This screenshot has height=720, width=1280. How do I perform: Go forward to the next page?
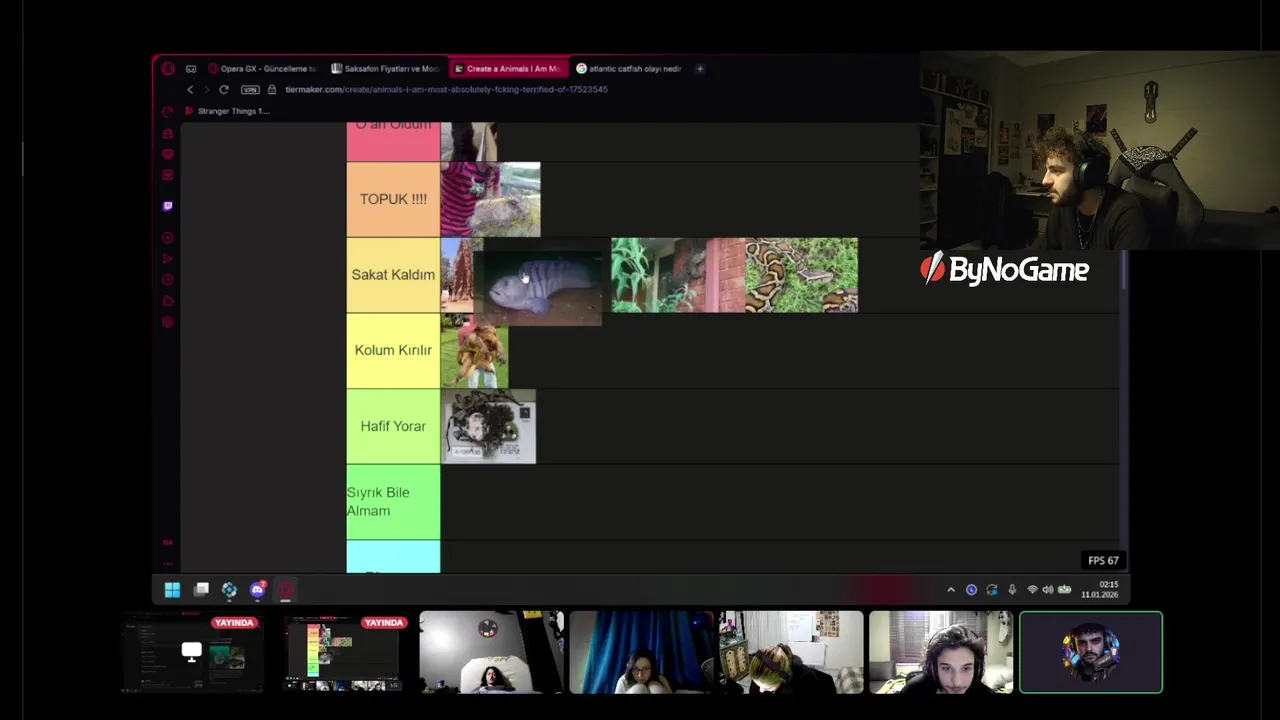[206, 89]
